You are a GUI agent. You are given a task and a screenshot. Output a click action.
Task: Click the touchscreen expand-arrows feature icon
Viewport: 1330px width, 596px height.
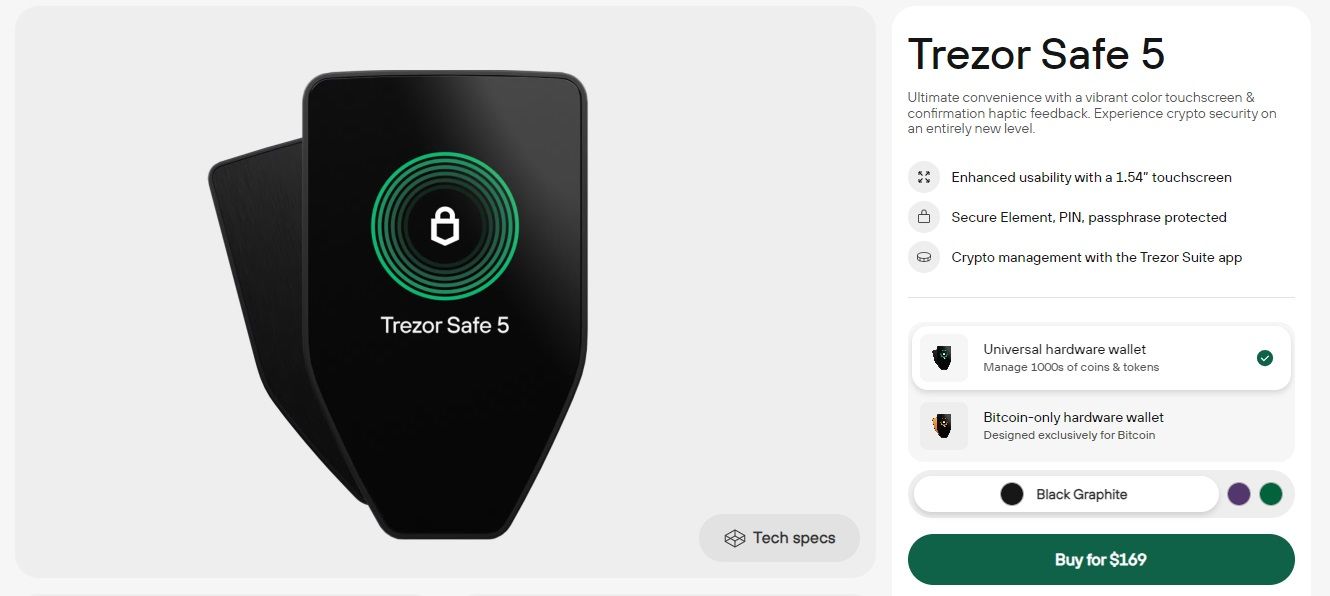[924, 177]
